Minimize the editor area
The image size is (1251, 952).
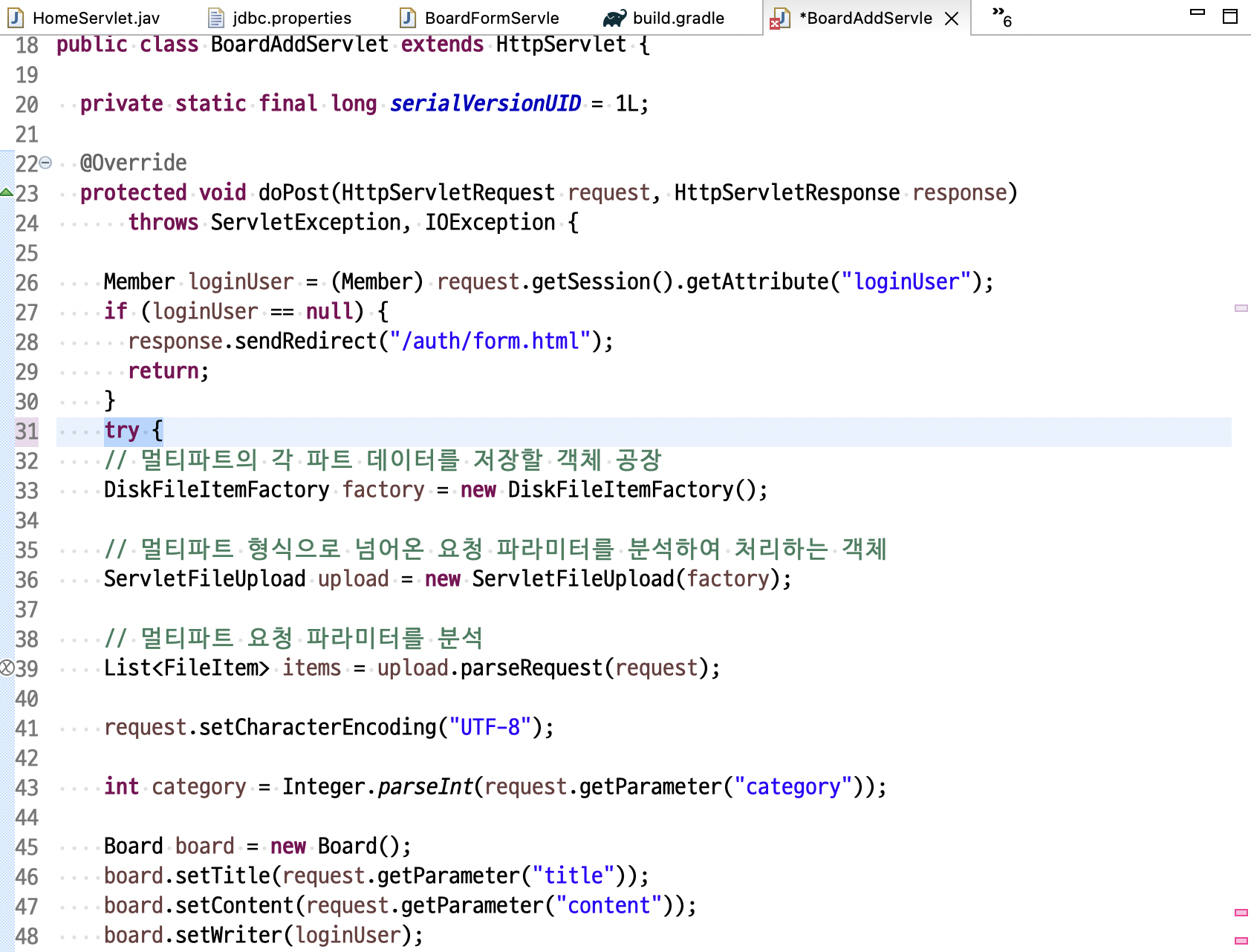[x=1198, y=12]
